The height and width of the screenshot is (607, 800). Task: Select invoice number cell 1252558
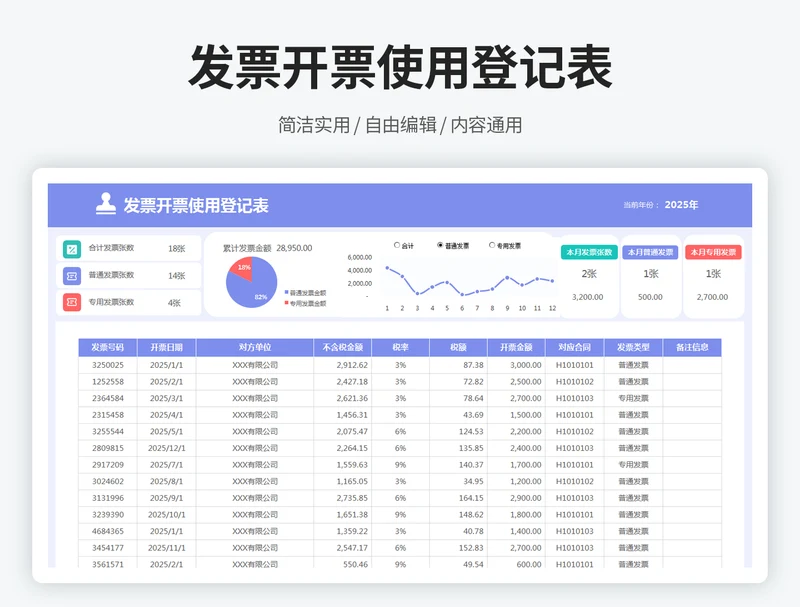[108, 382]
